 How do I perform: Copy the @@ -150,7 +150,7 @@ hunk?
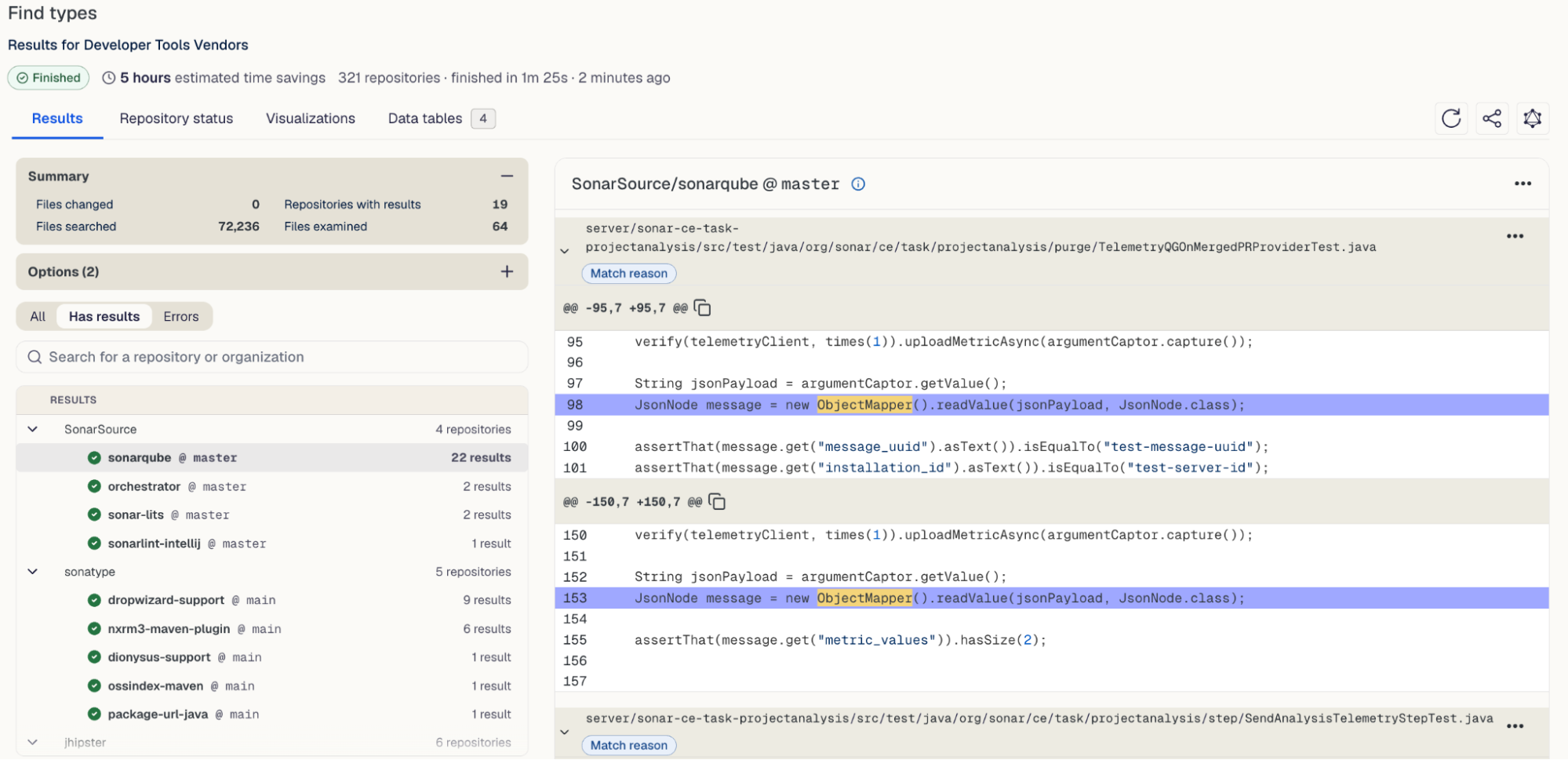pyautogui.click(x=717, y=502)
